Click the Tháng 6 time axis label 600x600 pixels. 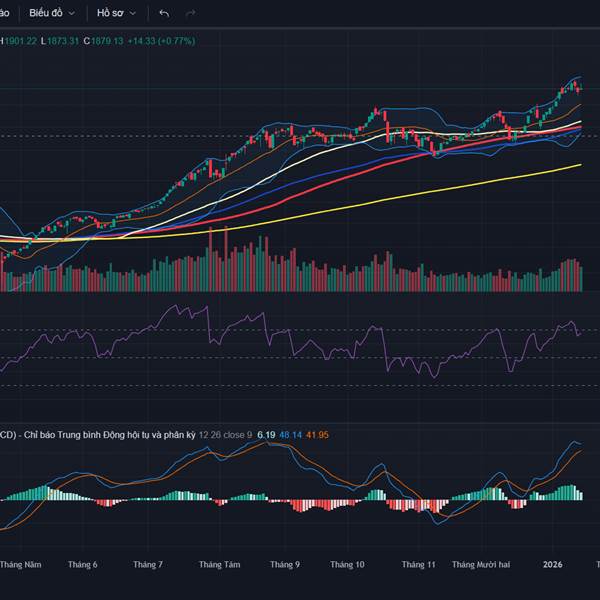pos(82,565)
